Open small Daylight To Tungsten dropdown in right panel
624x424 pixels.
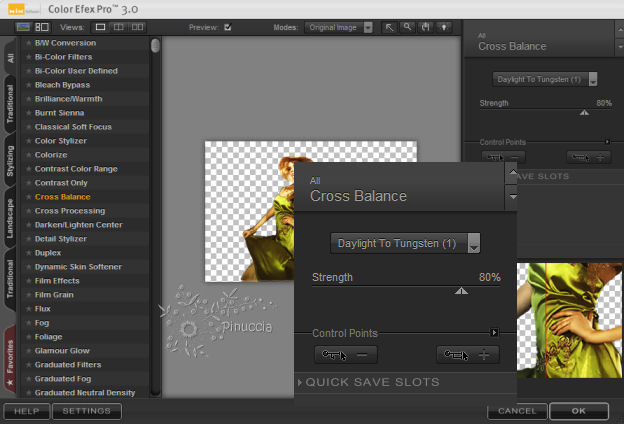click(x=545, y=79)
